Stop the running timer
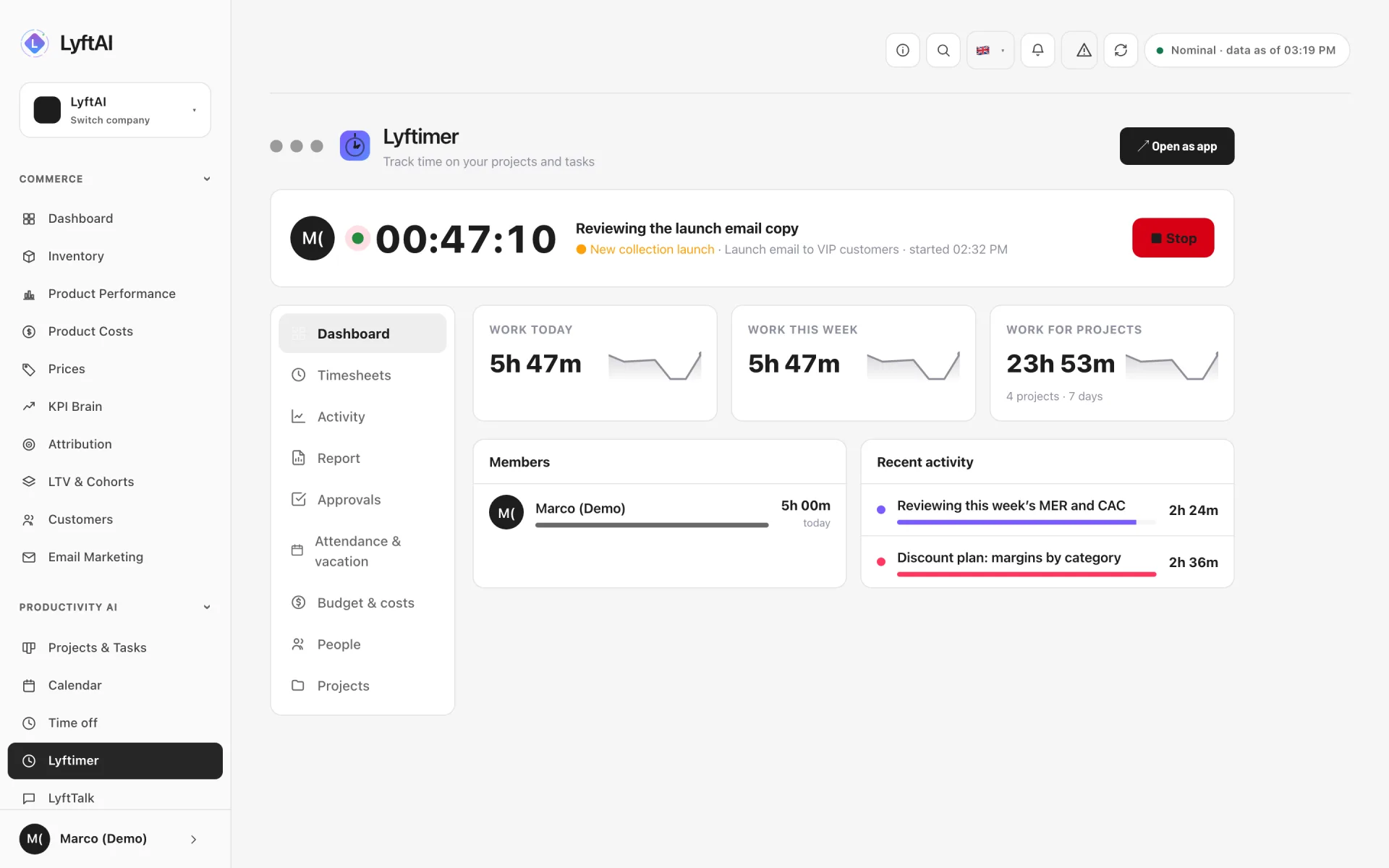The height and width of the screenshot is (868, 1389). point(1173,238)
